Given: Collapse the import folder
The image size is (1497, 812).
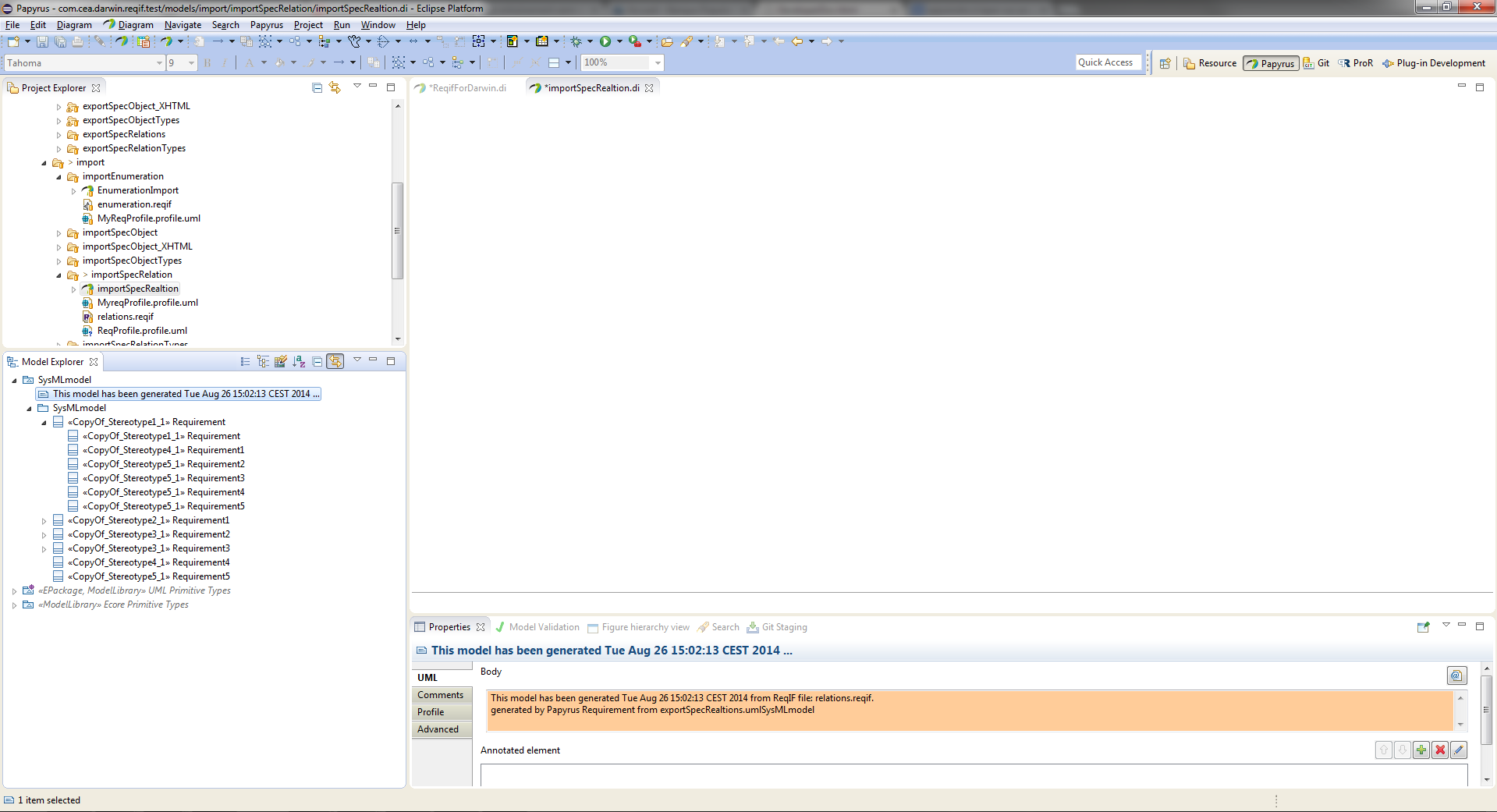Looking at the screenshot, I should point(44,163).
